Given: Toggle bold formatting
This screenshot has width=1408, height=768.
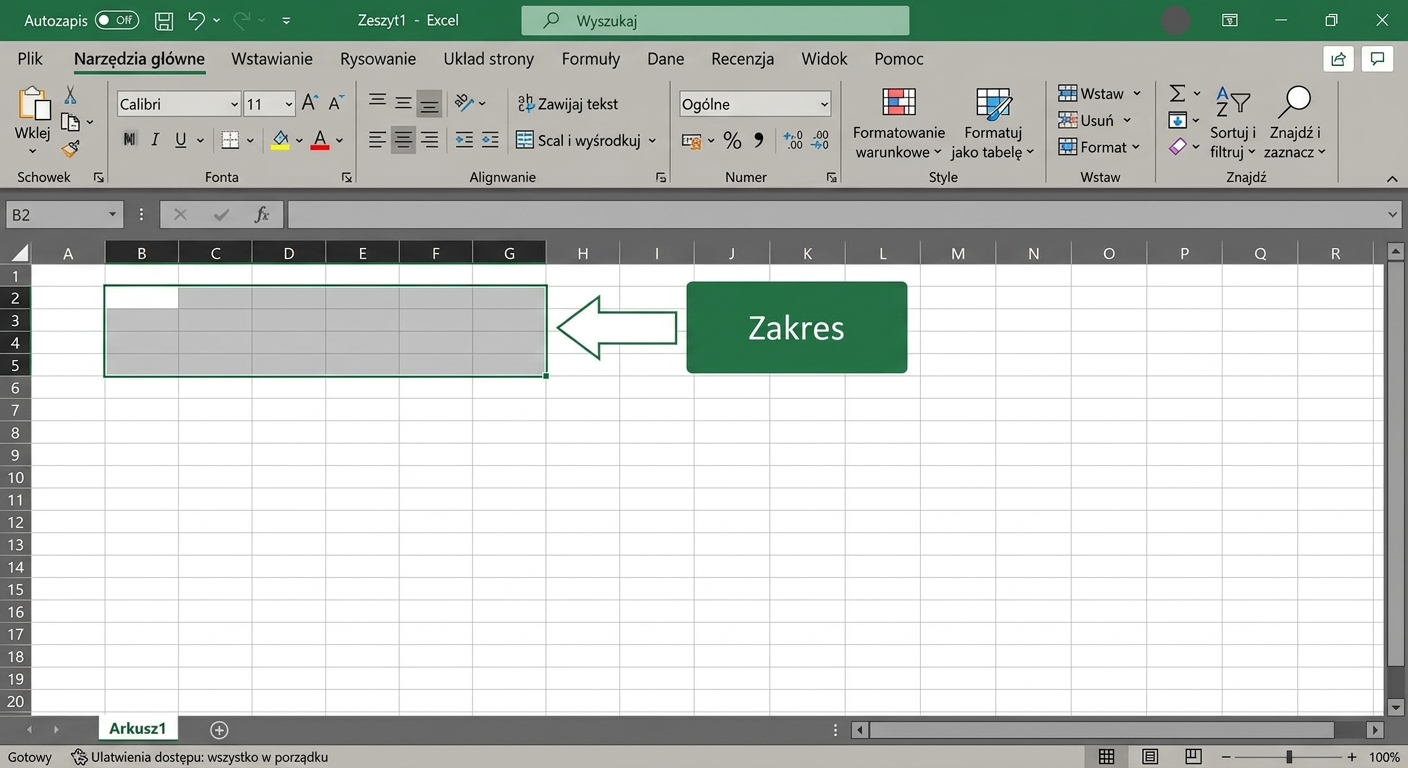Looking at the screenshot, I should tap(129, 140).
